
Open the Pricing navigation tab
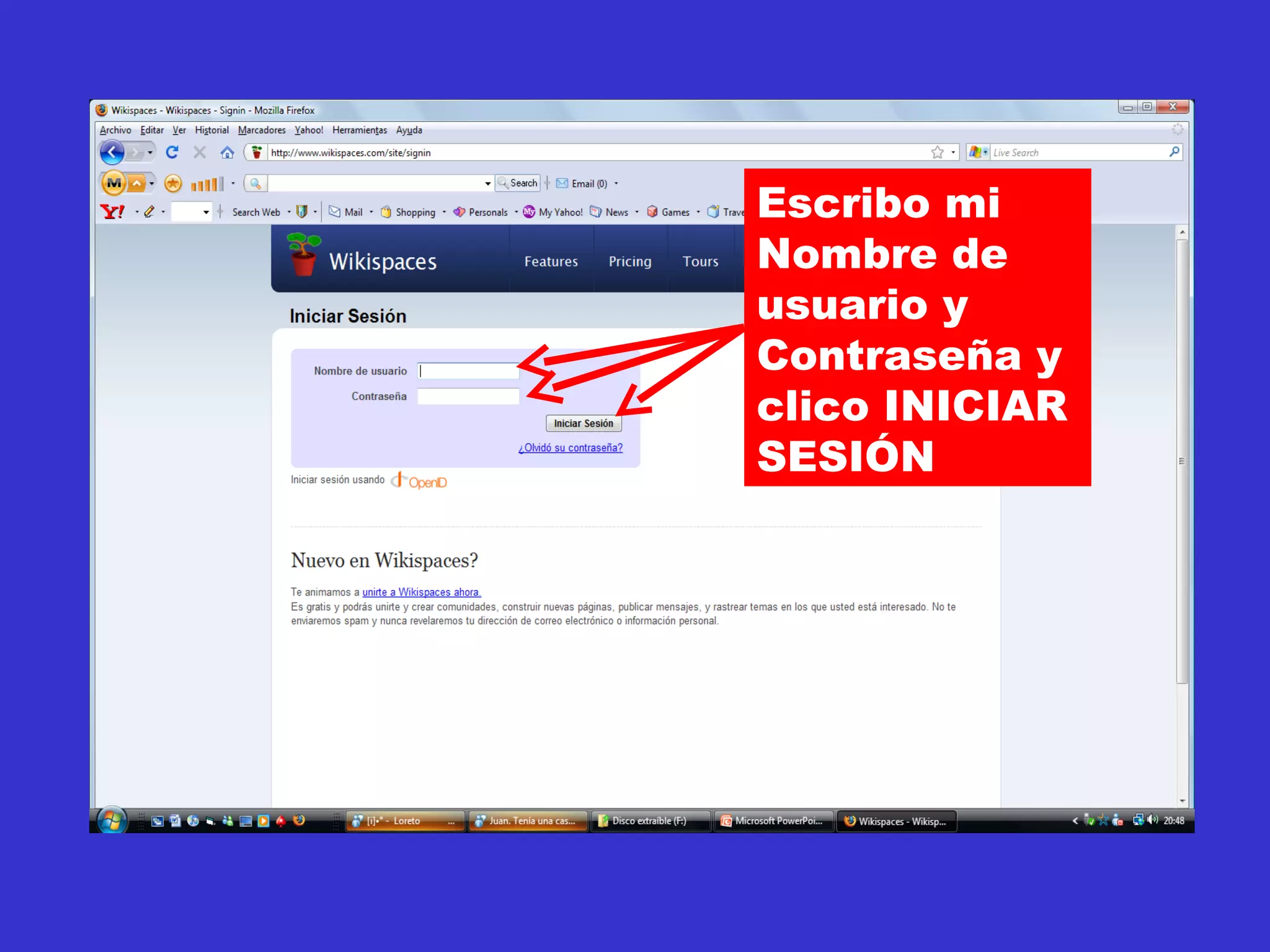[630, 261]
